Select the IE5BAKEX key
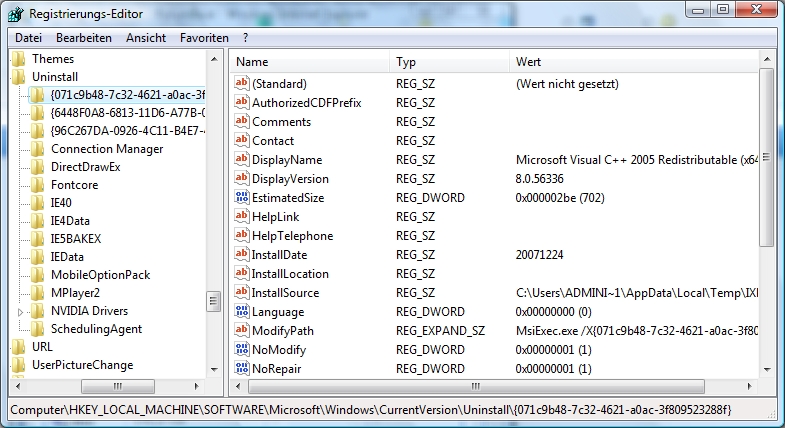Image resolution: width=785 pixels, height=428 pixels. click(x=76, y=239)
